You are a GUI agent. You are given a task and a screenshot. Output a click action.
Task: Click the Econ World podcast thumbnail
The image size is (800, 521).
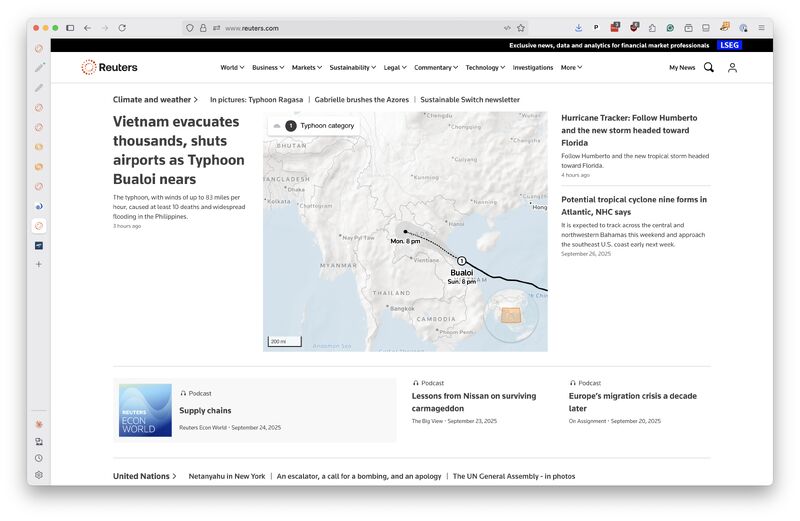pos(145,410)
